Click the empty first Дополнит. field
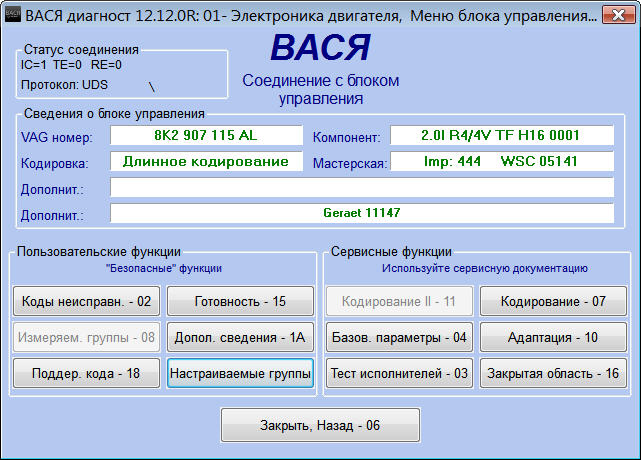This screenshot has height=460, width=641. (361, 187)
